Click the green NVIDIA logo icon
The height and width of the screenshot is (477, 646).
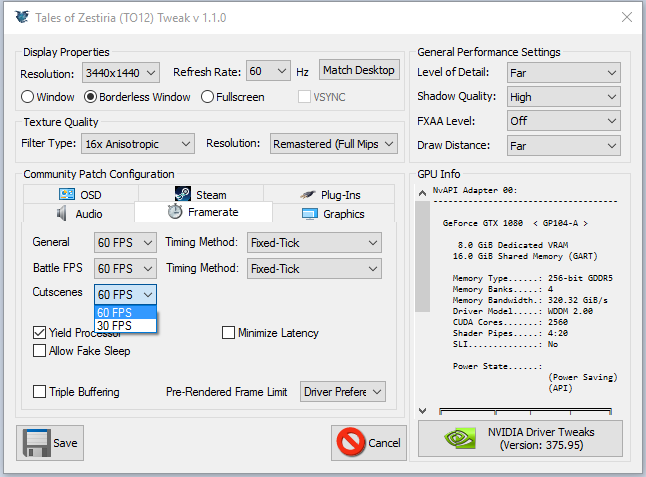pyautogui.click(x=460, y=438)
